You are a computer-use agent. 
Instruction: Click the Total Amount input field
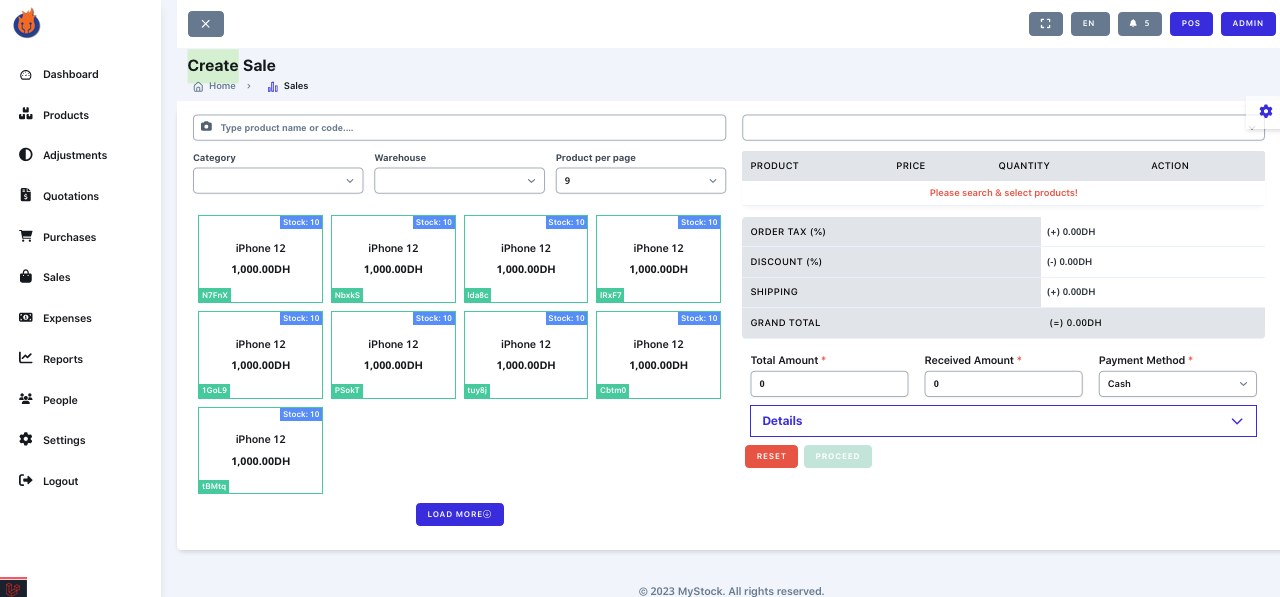click(x=829, y=384)
